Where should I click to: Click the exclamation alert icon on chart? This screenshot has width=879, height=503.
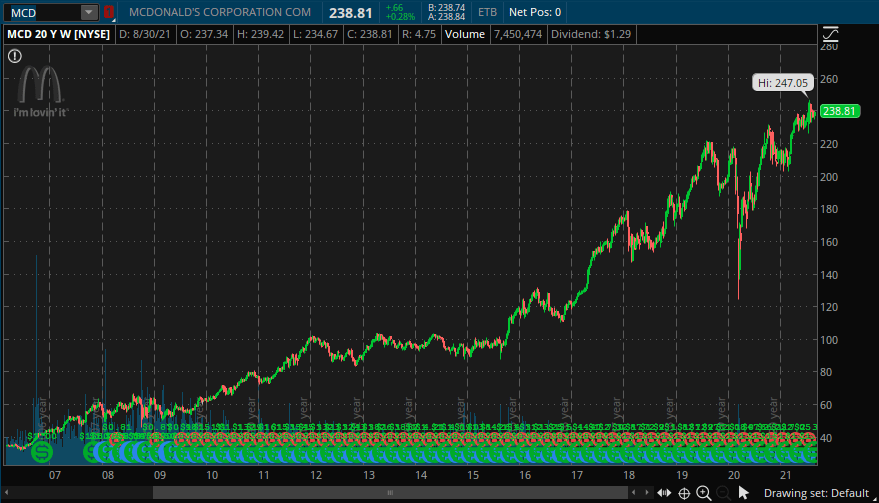pyautogui.click(x=15, y=56)
